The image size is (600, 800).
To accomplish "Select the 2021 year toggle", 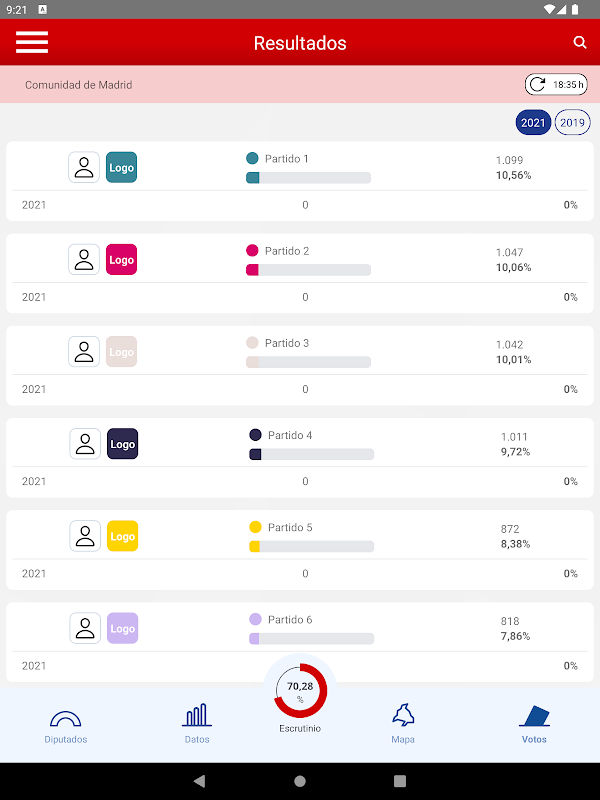I will click(x=533, y=123).
